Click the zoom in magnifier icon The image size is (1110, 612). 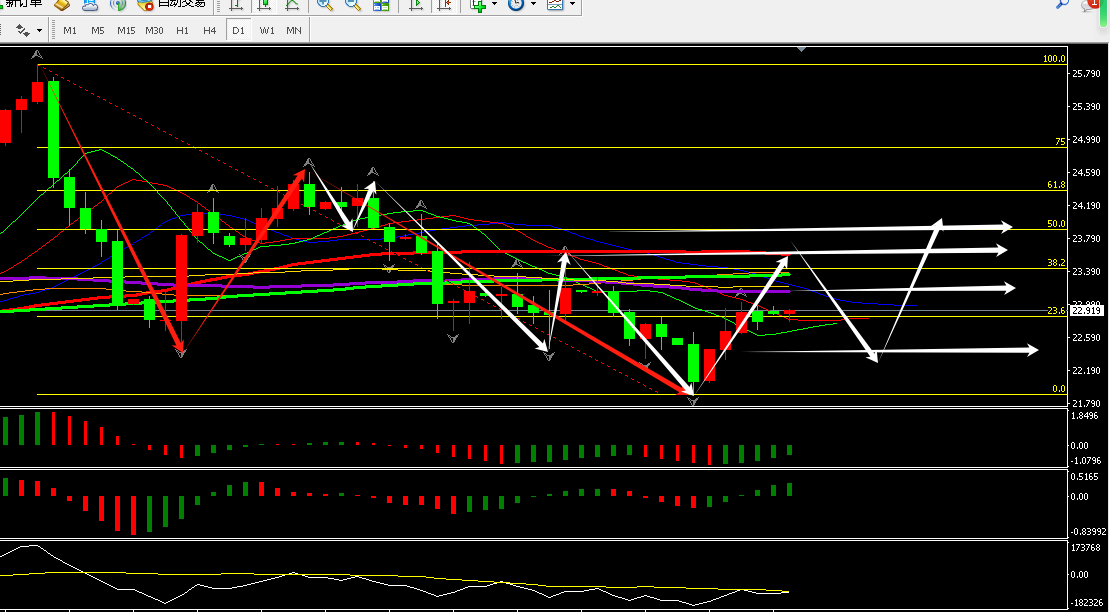coord(325,5)
